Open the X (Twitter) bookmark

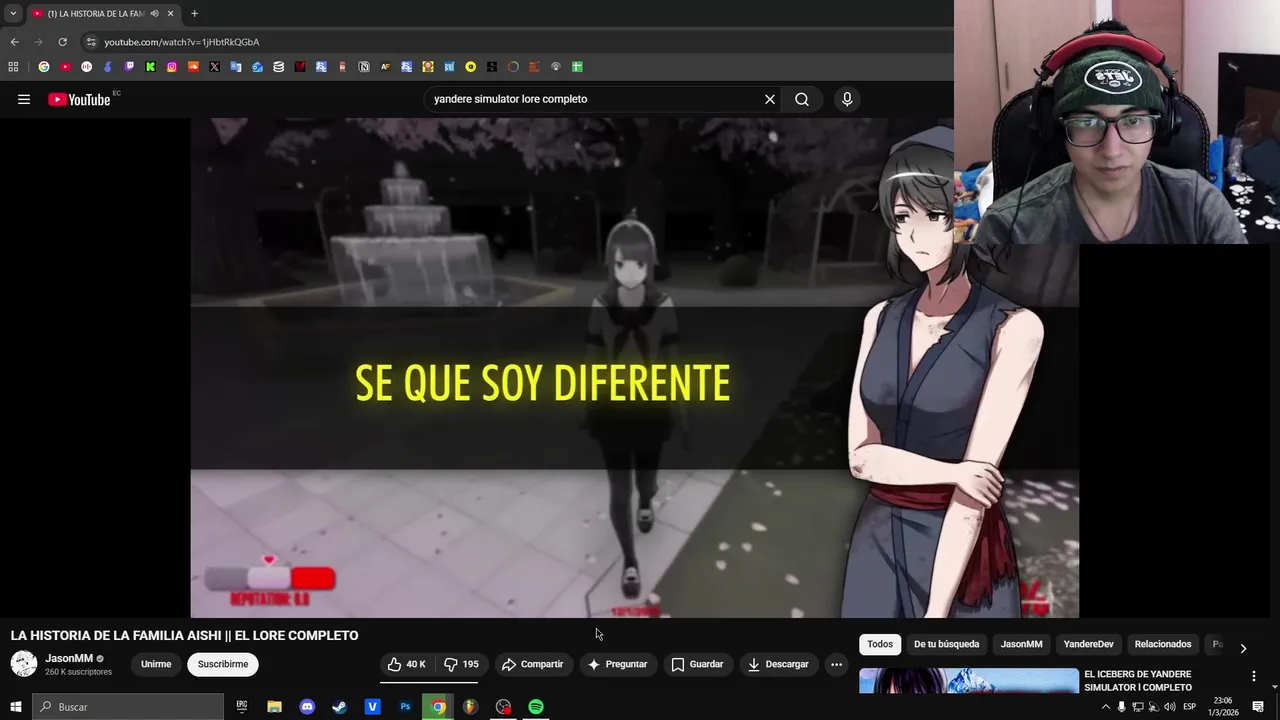tap(214, 67)
